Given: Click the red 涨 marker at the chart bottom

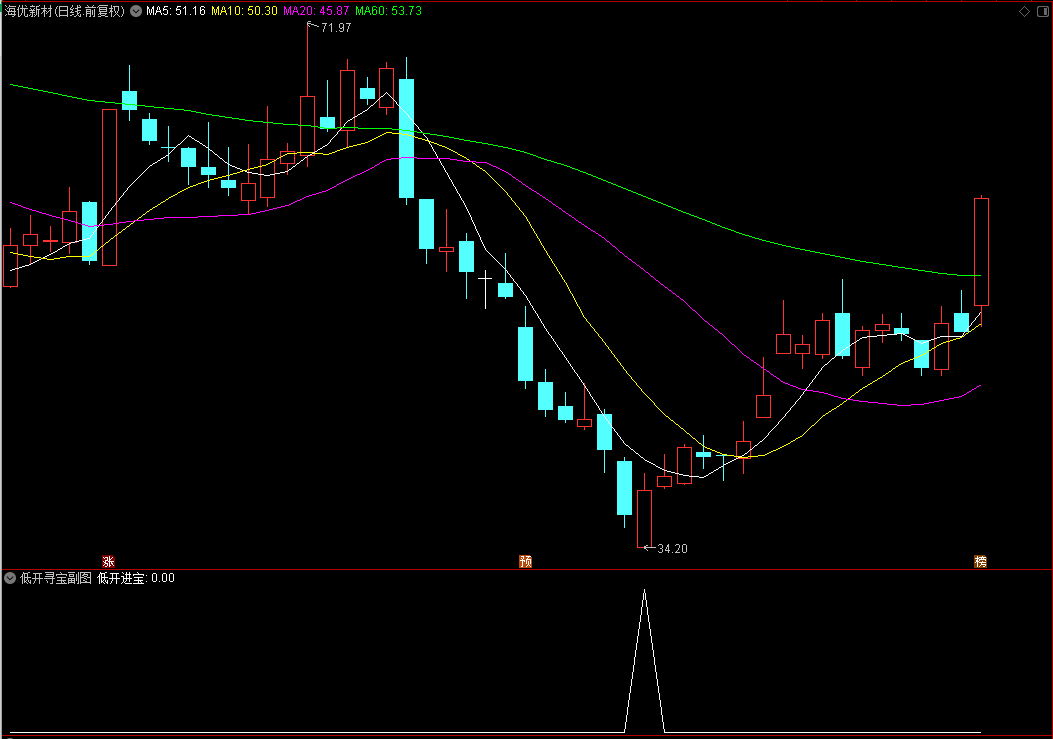Looking at the screenshot, I should pos(108,562).
